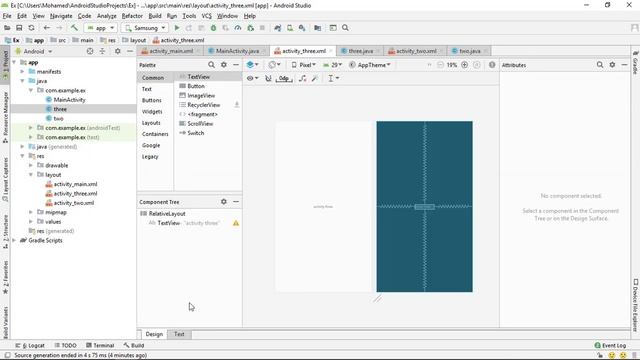Open the Attributes panel settings gear

pos(612,64)
